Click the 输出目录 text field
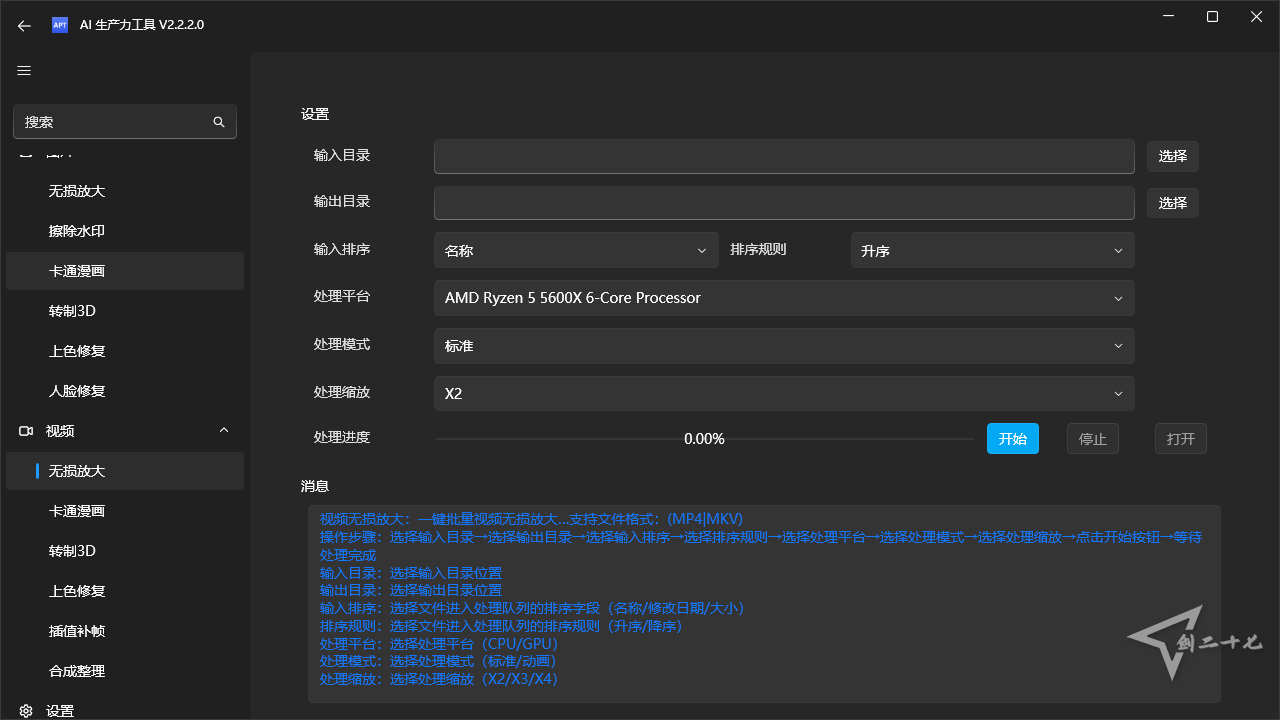The height and width of the screenshot is (720, 1280). pos(784,203)
